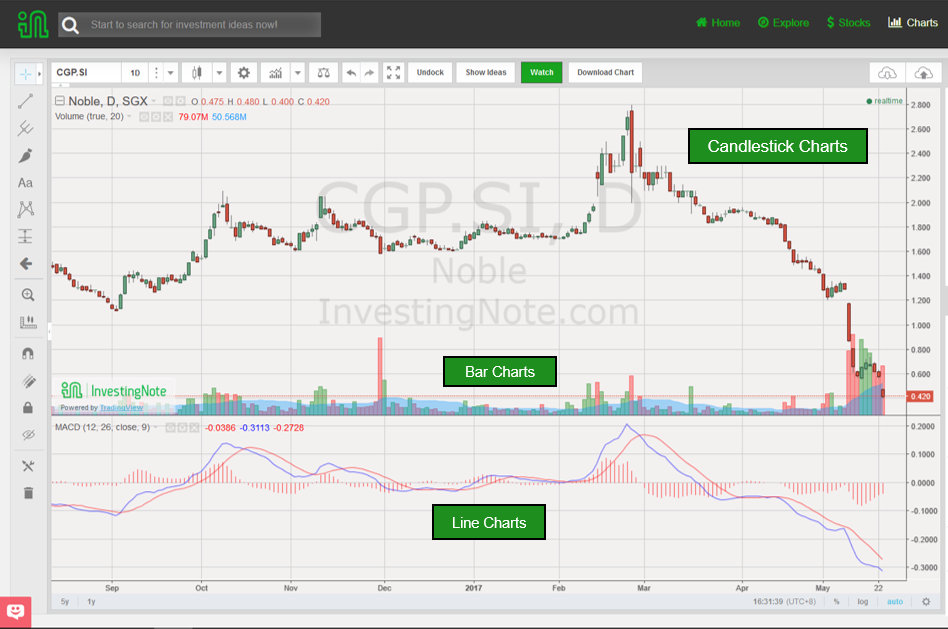Collapse the Noble, D, SGX legend
Screen dimensions: 948x629
62,100
